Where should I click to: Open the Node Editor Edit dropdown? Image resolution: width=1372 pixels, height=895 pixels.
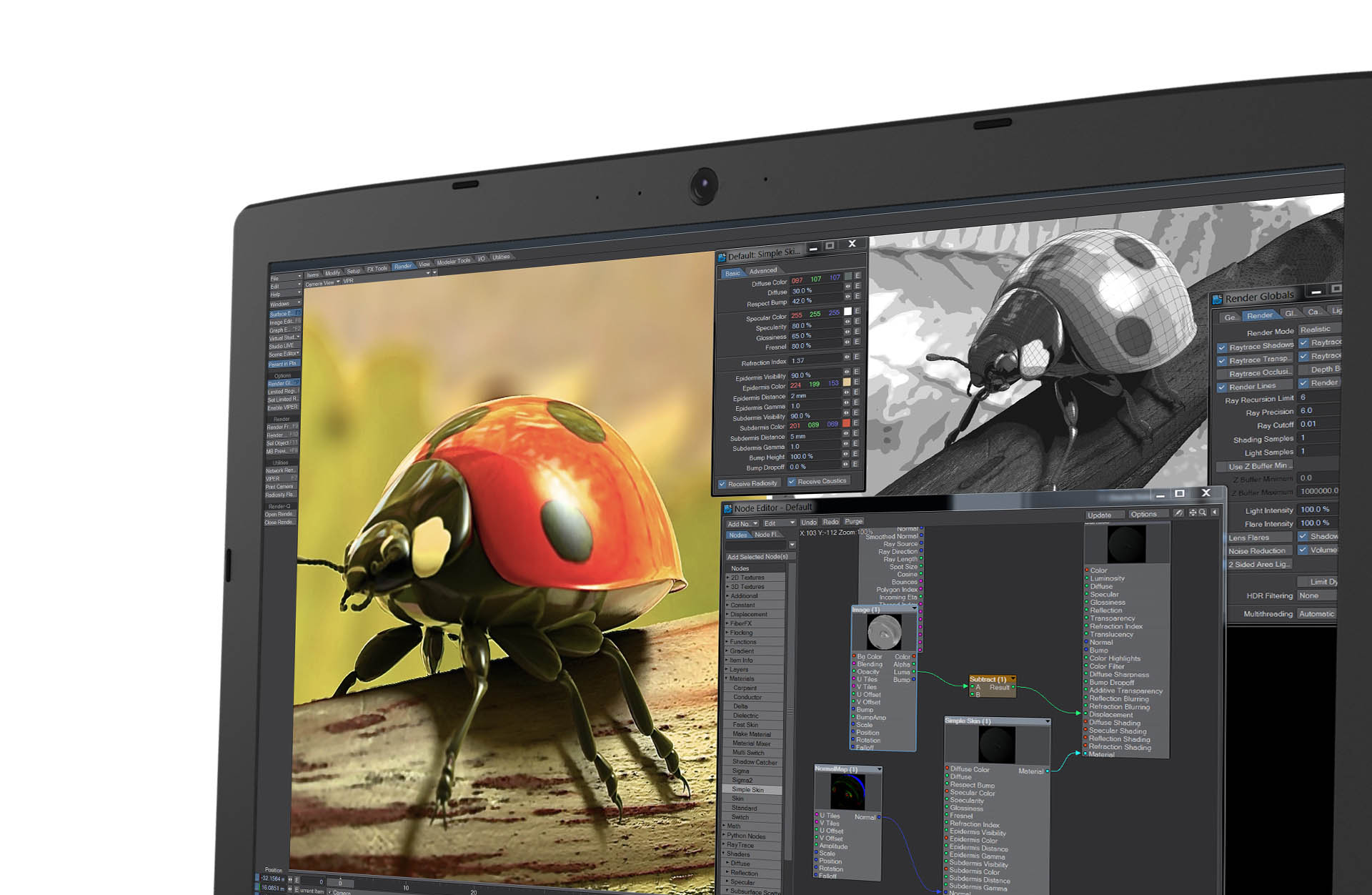pos(779,523)
